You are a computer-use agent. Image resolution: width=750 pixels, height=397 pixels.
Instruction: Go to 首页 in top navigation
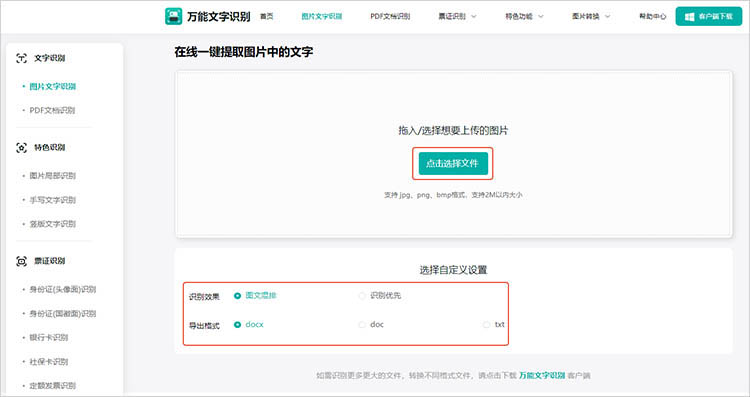266,16
